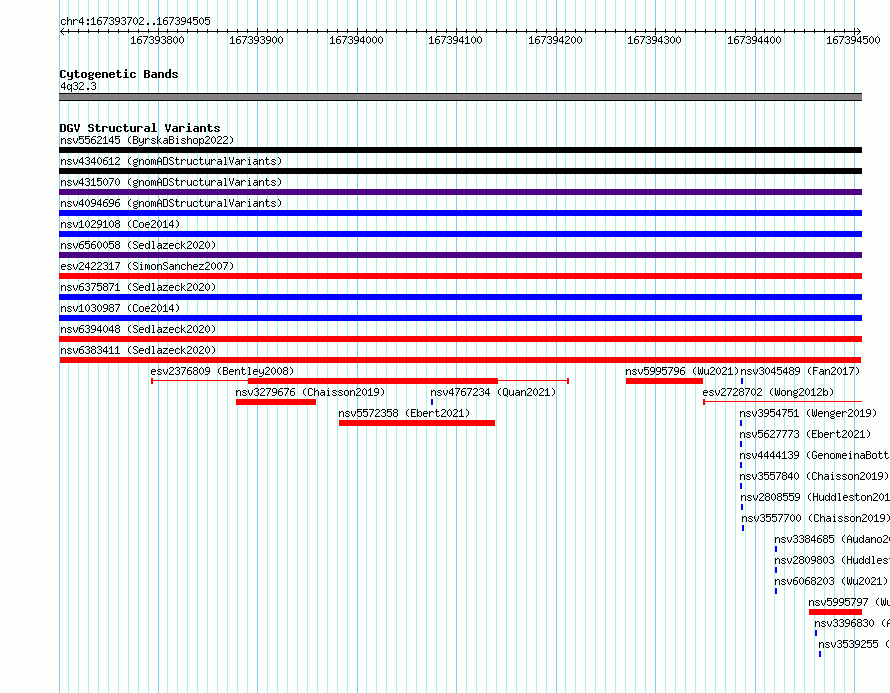Click the Cytogenetic Bands track title
The image size is (890, 693).
tap(119, 74)
